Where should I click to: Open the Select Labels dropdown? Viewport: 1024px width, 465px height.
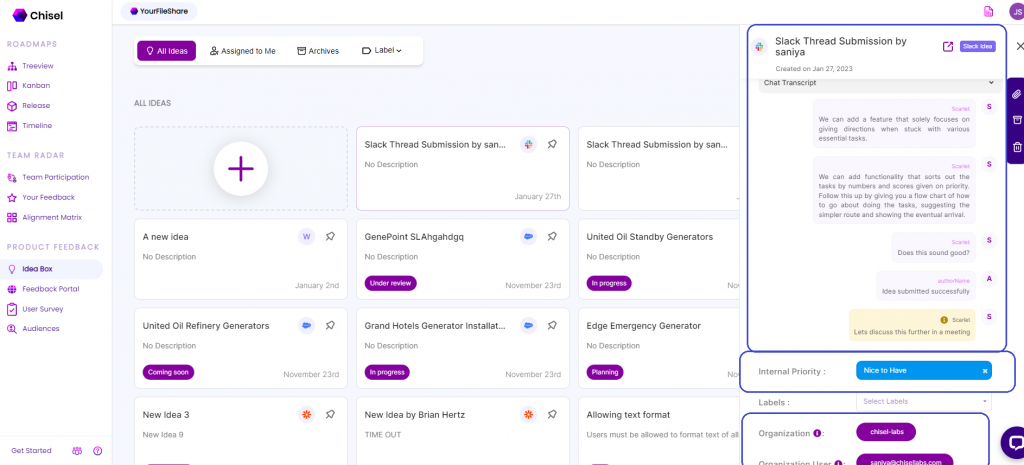[923, 401]
